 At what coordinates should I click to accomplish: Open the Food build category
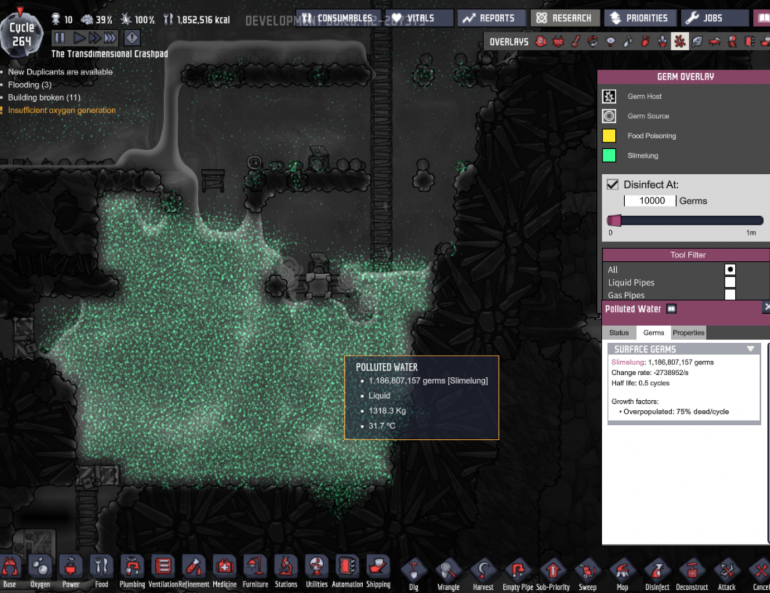point(102,571)
